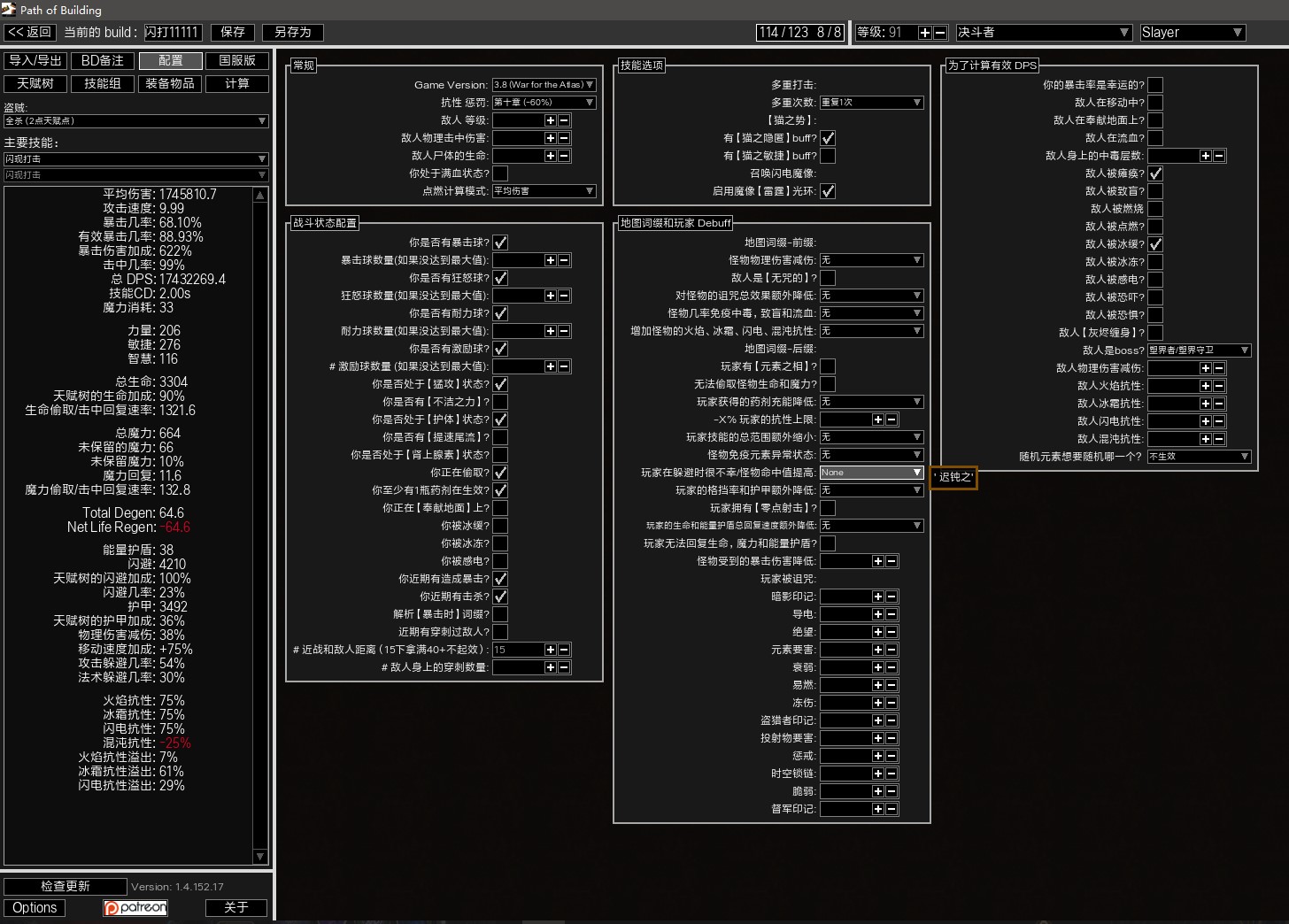Switch to 天赋树 tab

click(35, 83)
